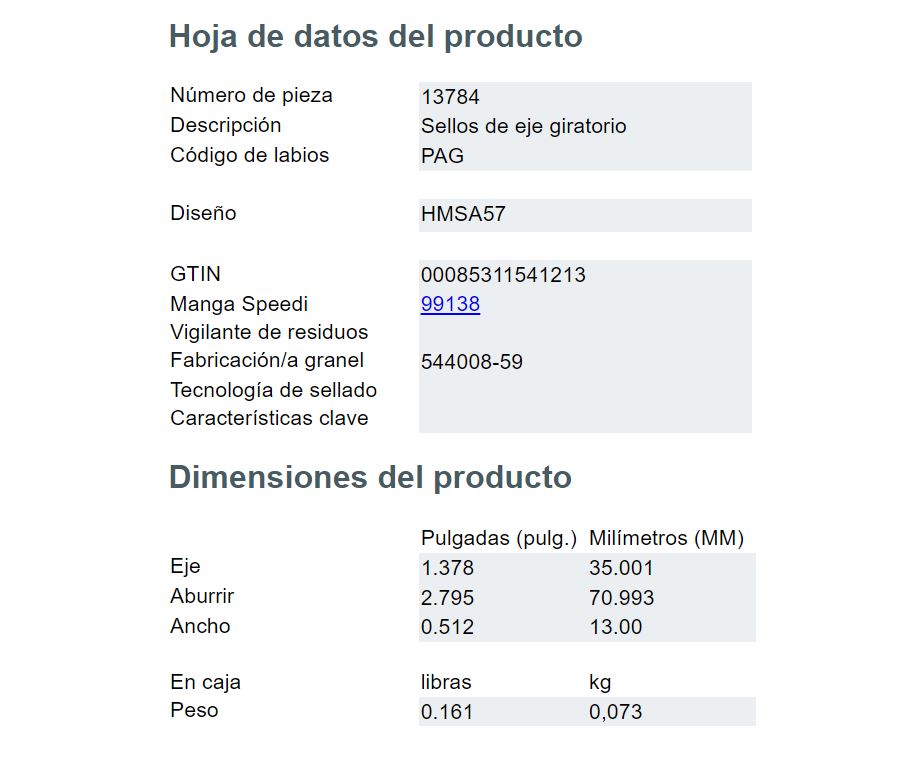Click the HMSA57 design value
This screenshot has height=758, width=909.
[463, 214]
